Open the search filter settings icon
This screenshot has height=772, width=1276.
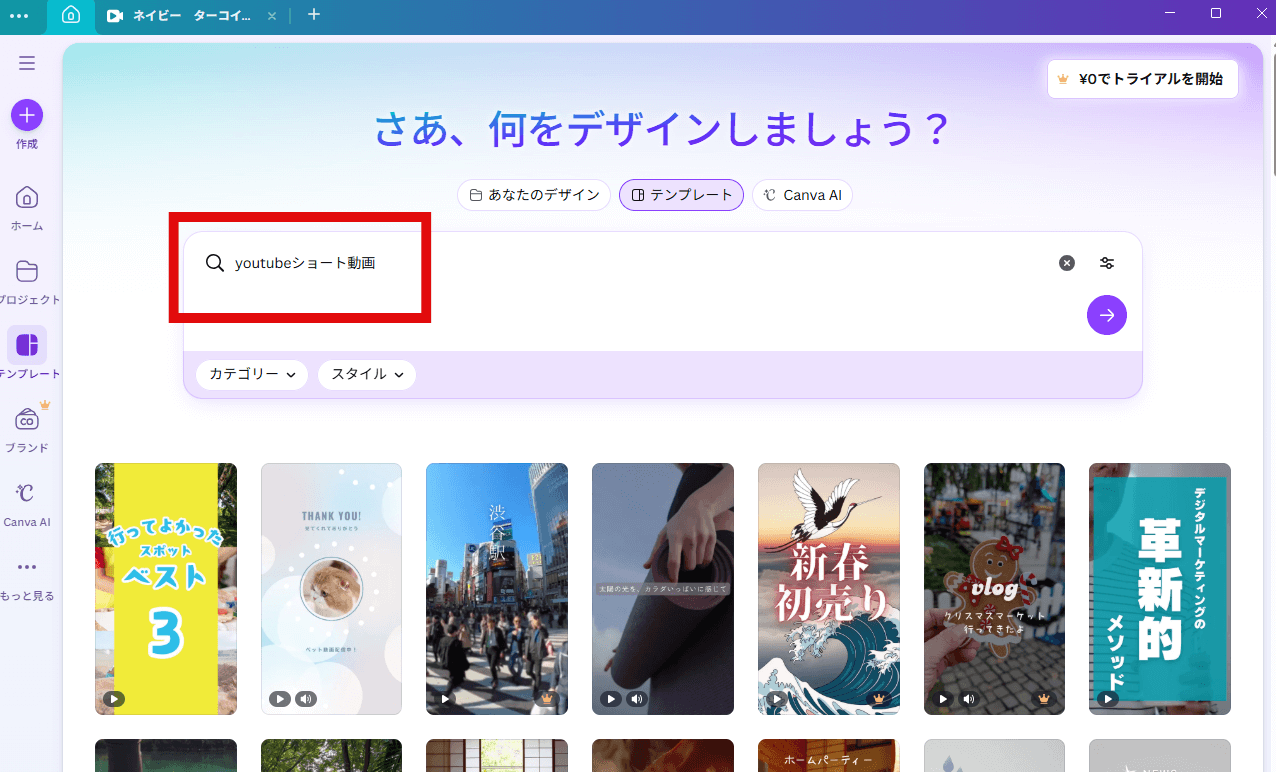[1106, 262]
